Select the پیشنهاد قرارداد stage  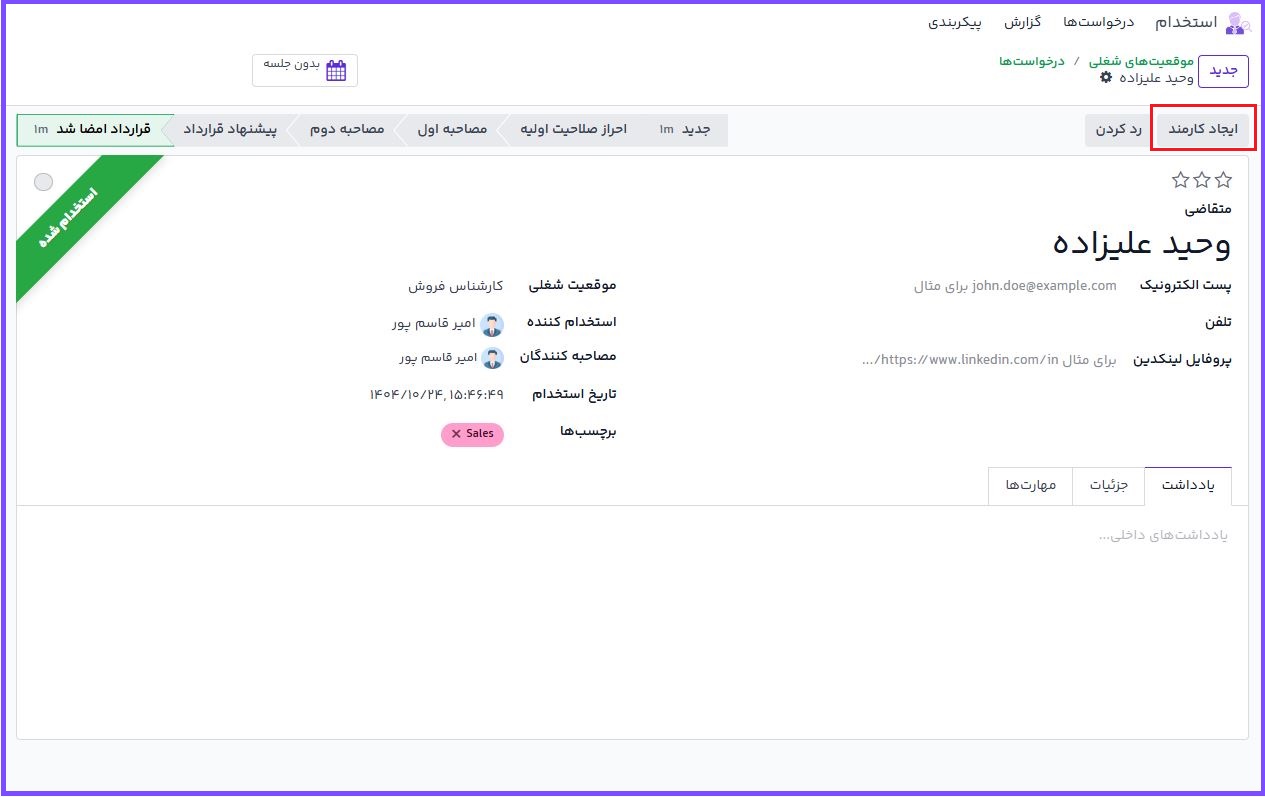[x=229, y=130]
